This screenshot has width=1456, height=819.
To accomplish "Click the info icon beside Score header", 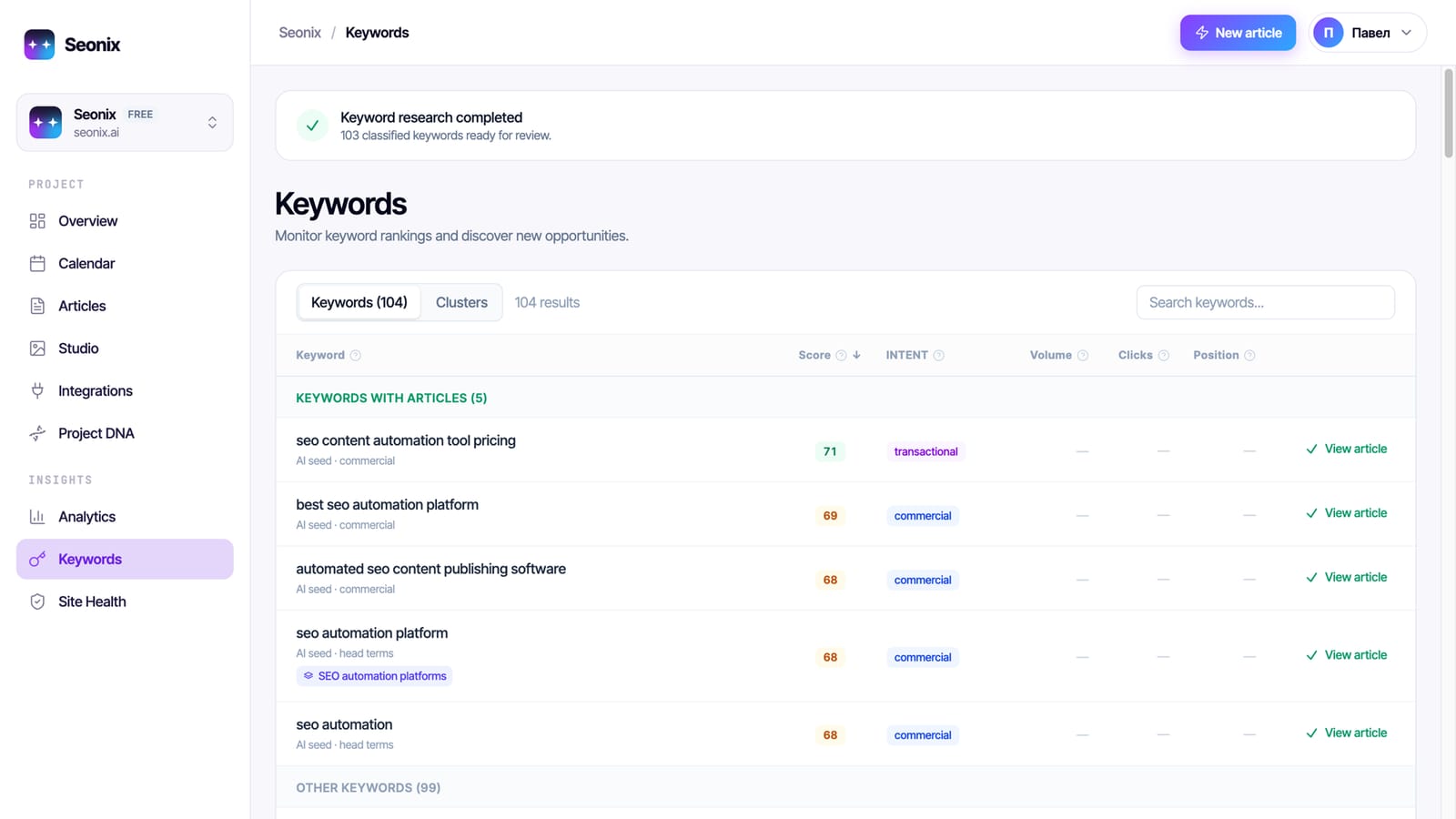I will tap(841, 356).
